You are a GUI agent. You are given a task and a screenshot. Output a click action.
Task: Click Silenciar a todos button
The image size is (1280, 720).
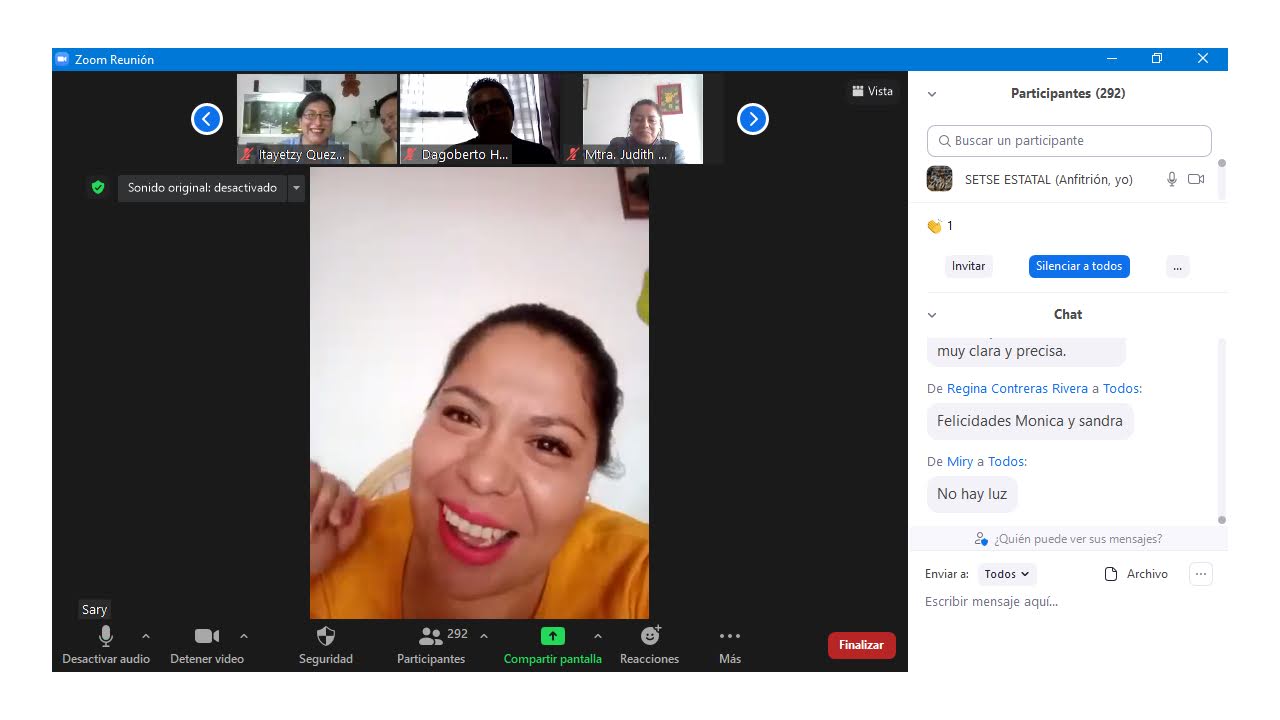[x=1079, y=267]
